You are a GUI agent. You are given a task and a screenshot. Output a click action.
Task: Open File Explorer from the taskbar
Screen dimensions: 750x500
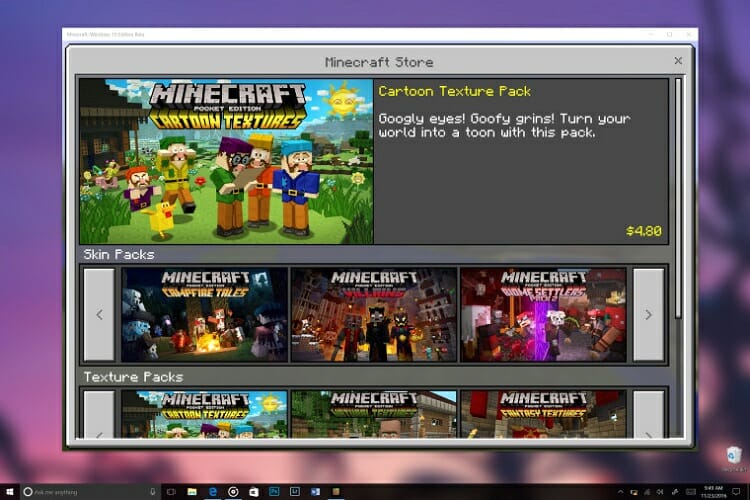click(192, 491)
